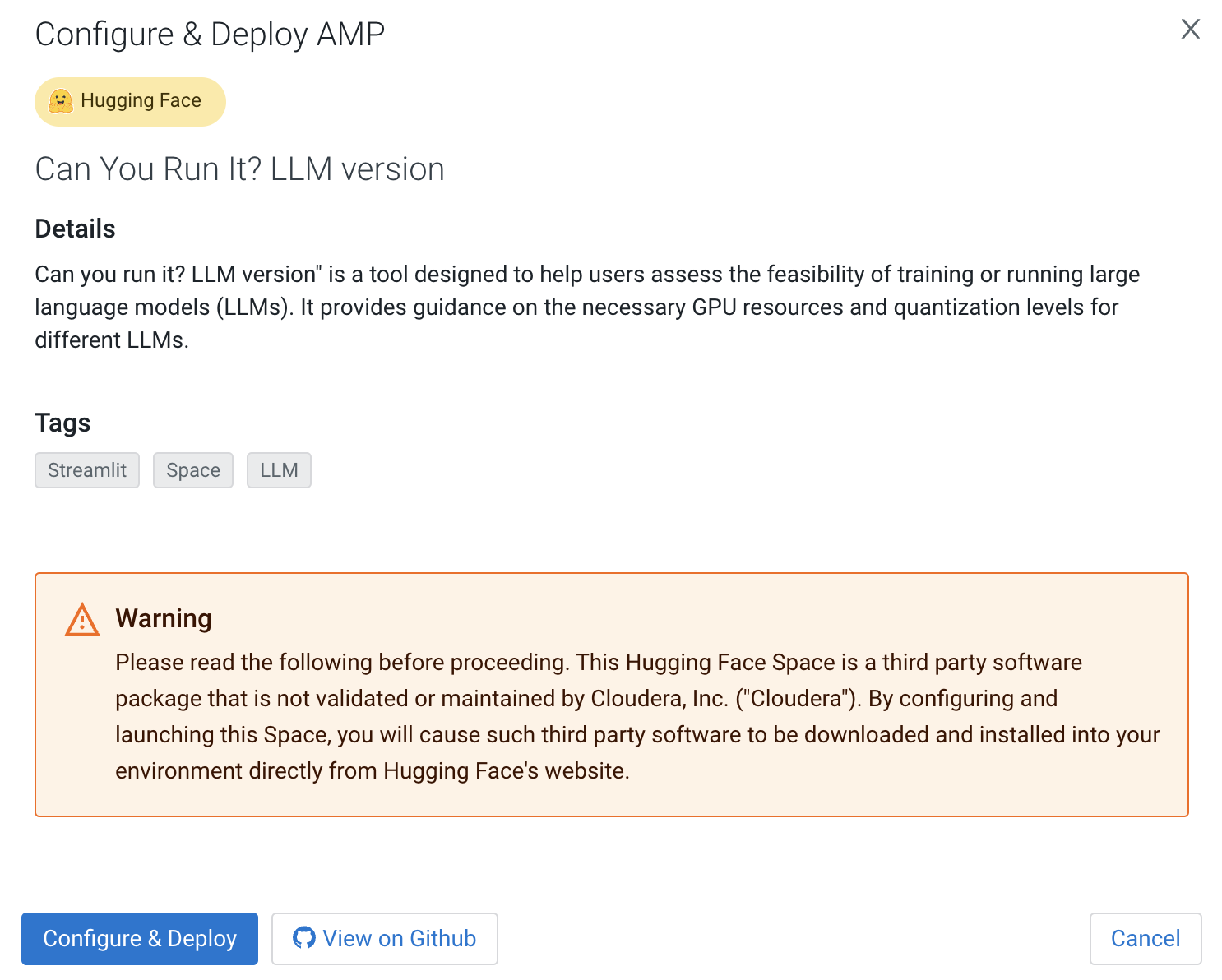This screenshot has height=980, width=1222.
Task: Select the Space tag
Action: 192,469
